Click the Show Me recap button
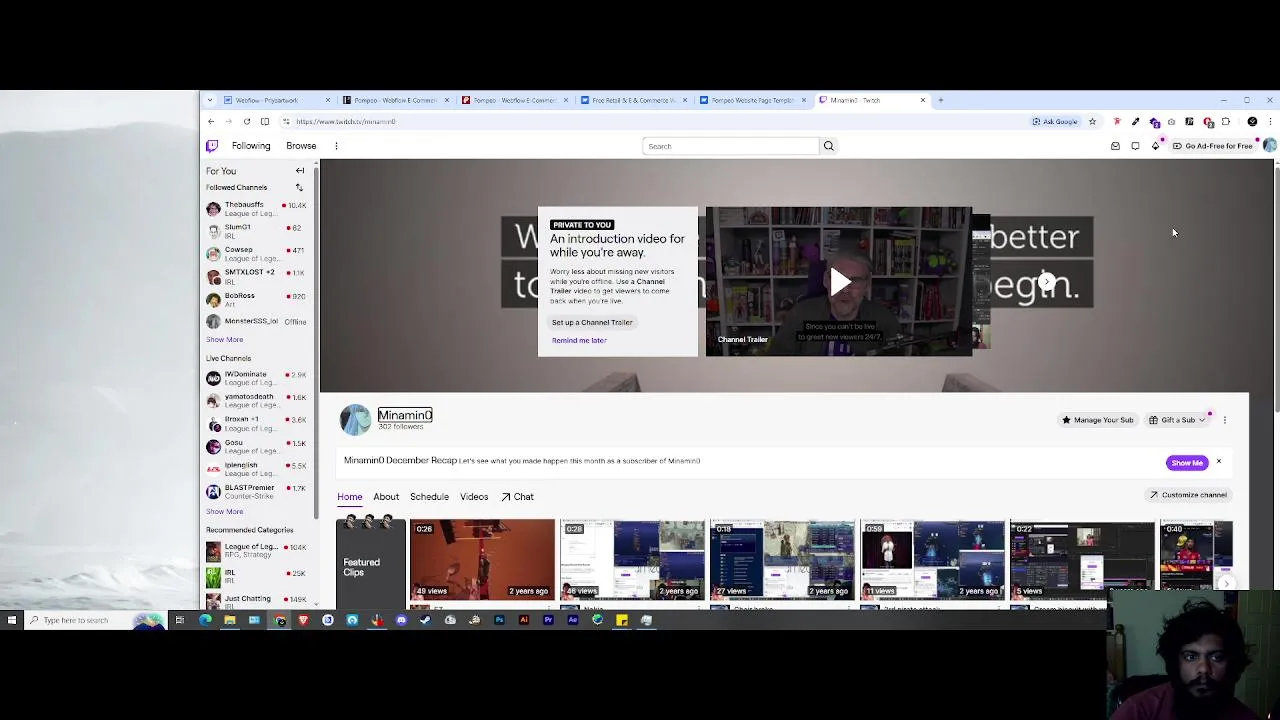The height and width of the screenshot is (720, 1280). click(1187, 463)
